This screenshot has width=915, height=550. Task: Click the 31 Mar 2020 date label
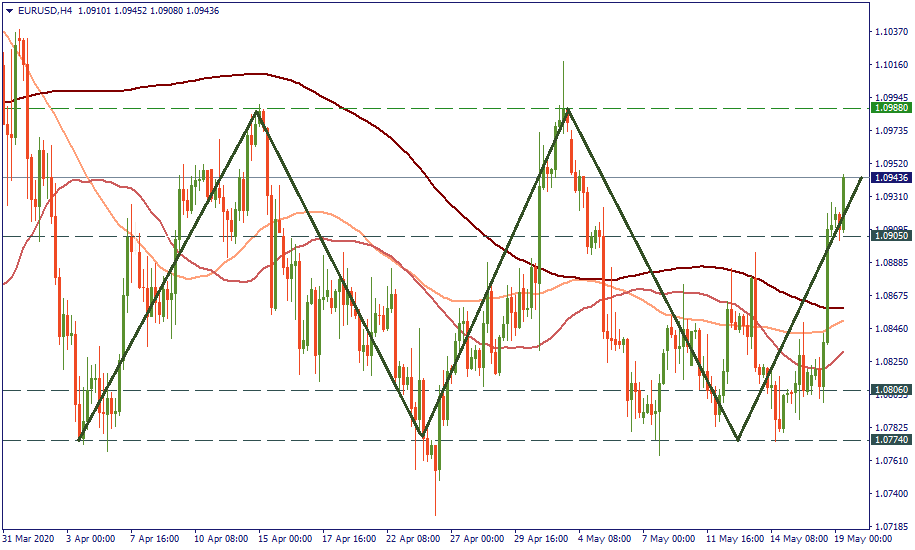tap(30, 538)
